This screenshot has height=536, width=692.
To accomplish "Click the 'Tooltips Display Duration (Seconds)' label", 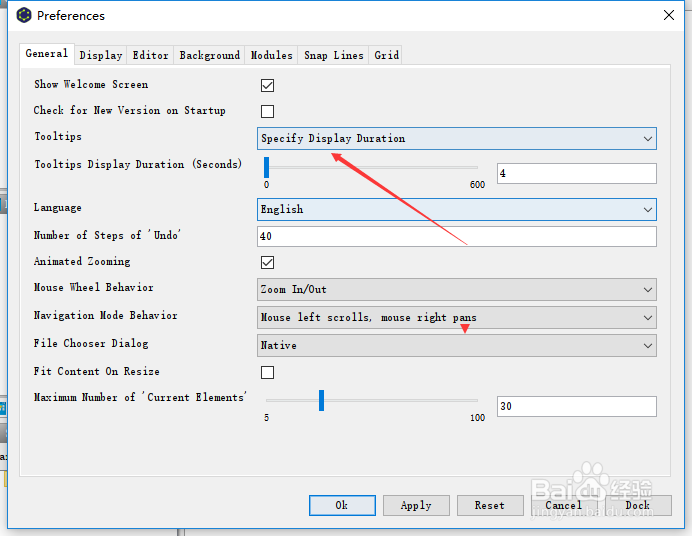I will click(138, 165).
